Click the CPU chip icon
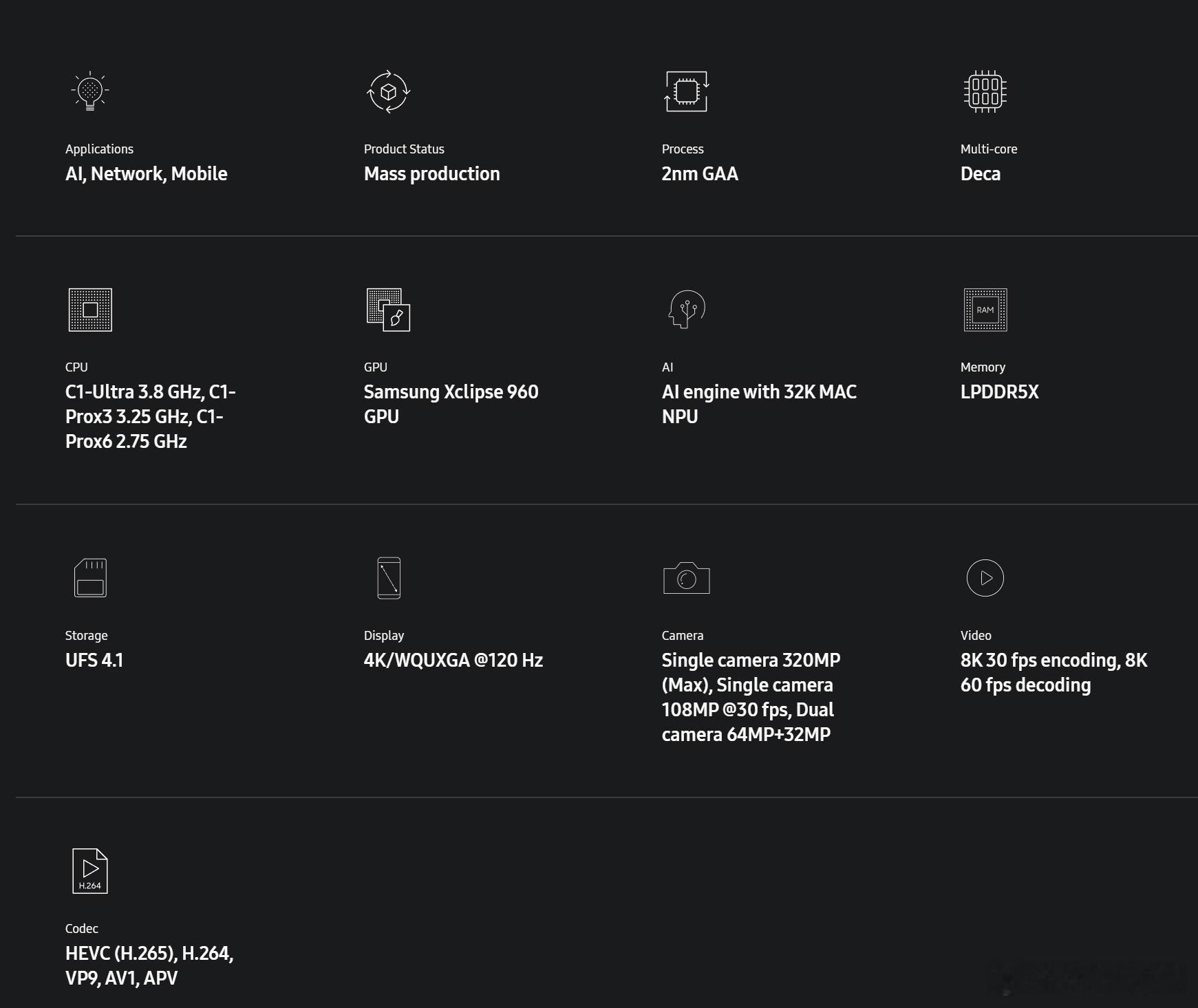This screenshot has height=1008, width=1198. 90,310
